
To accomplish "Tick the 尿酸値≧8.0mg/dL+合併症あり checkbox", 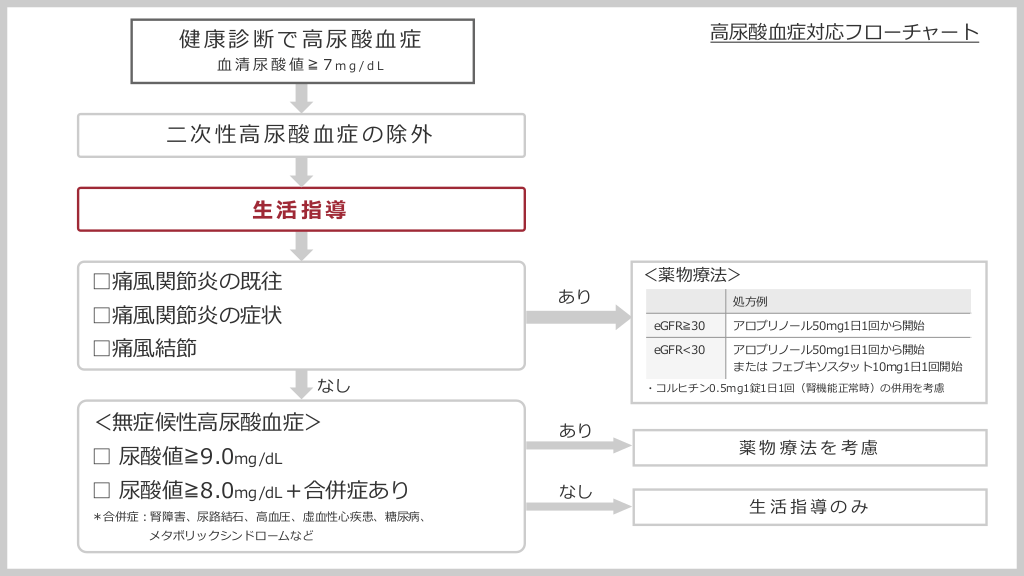I will [x=100, y=490].
